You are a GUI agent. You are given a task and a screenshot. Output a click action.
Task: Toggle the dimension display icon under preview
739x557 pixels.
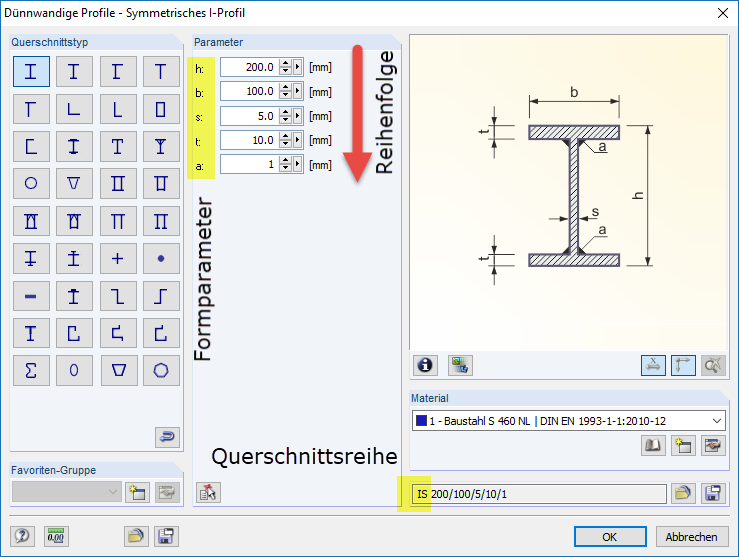(x=653, y=365)
